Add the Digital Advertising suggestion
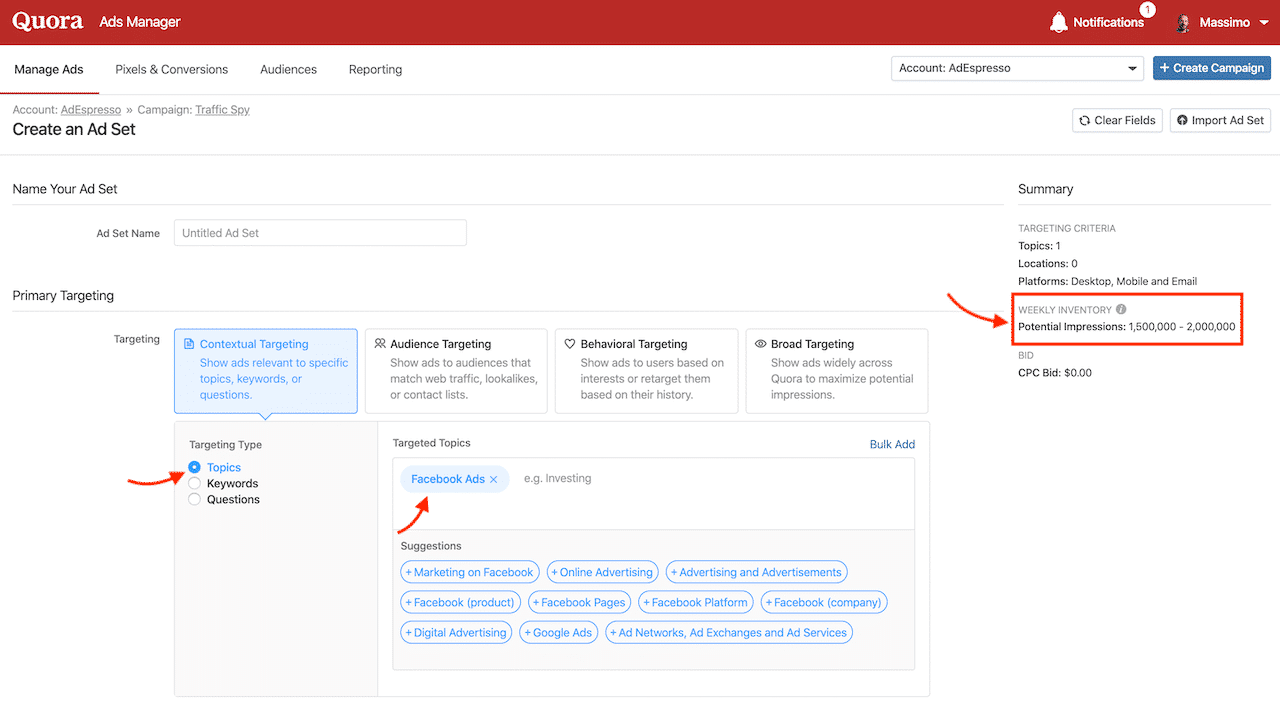Screen dimensions: 1280x705 pyautogui.click(x=457, y=633)
